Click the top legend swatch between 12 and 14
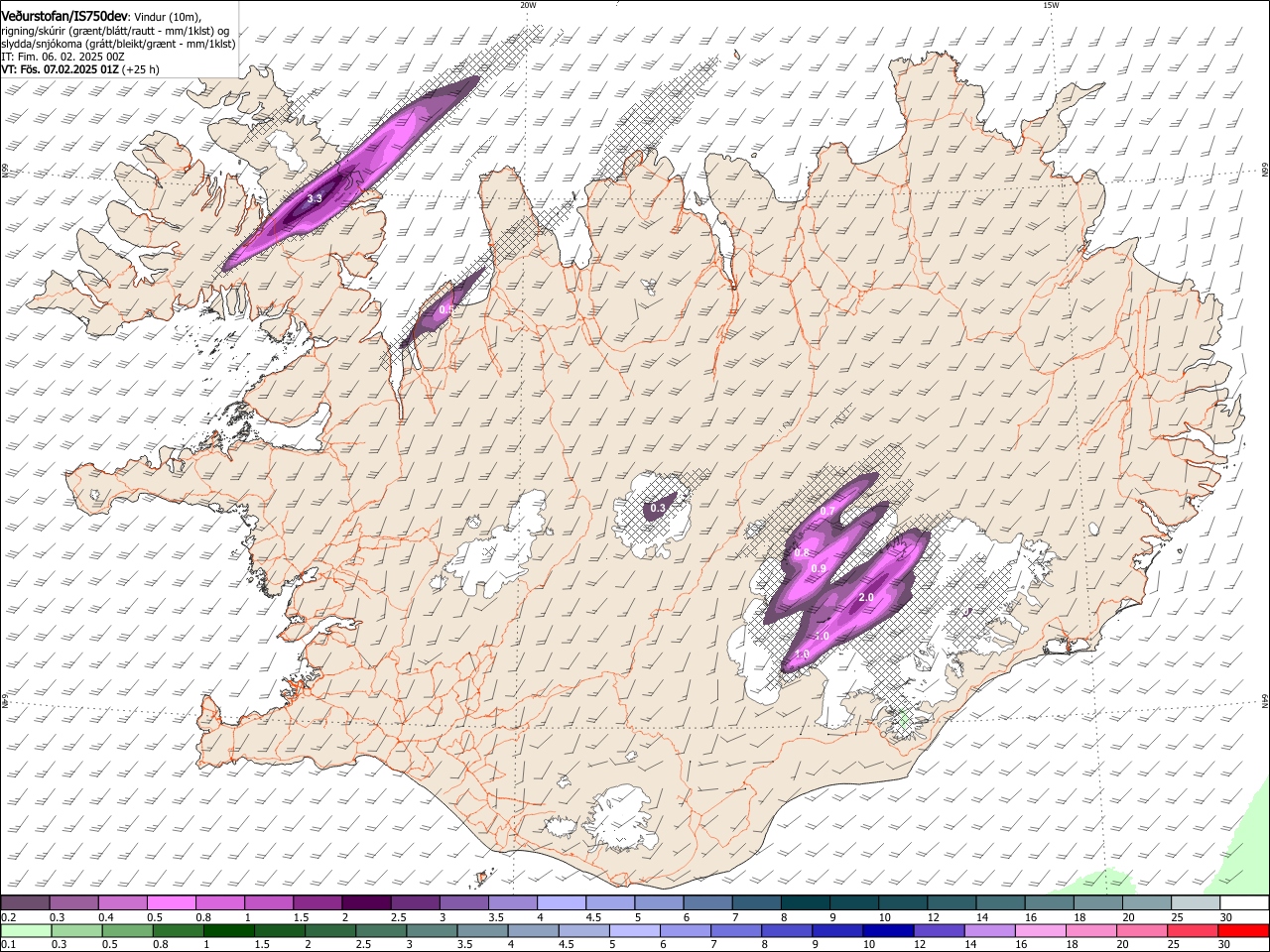Viewport: 1270px width, 952px height. (x=950, y=902)
